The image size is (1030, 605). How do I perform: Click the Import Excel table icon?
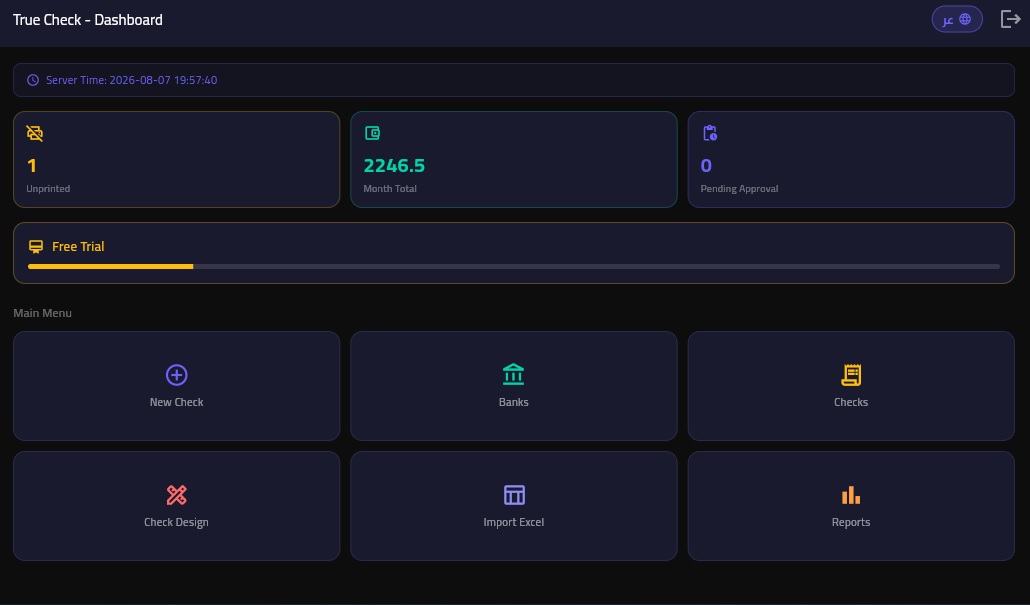514,495
